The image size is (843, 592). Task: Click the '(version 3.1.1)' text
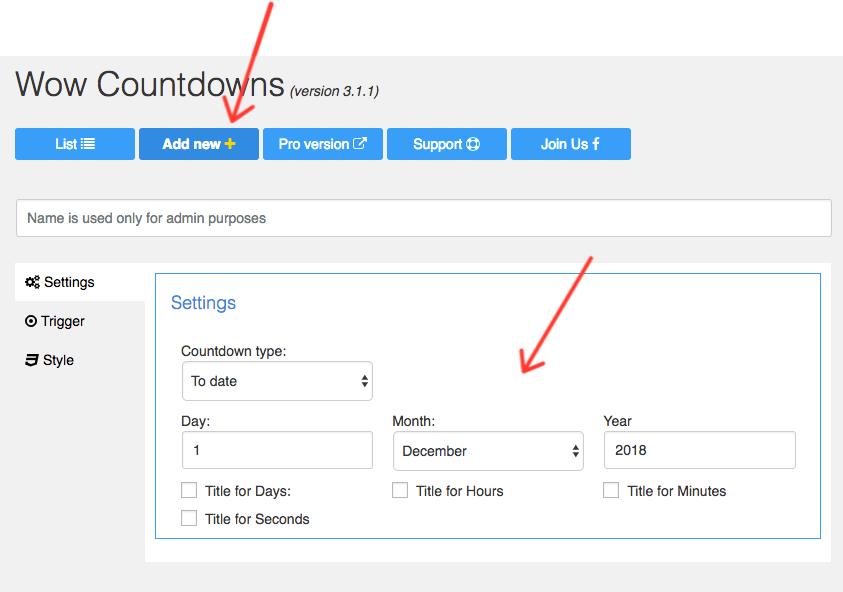(x=334, y=91)
